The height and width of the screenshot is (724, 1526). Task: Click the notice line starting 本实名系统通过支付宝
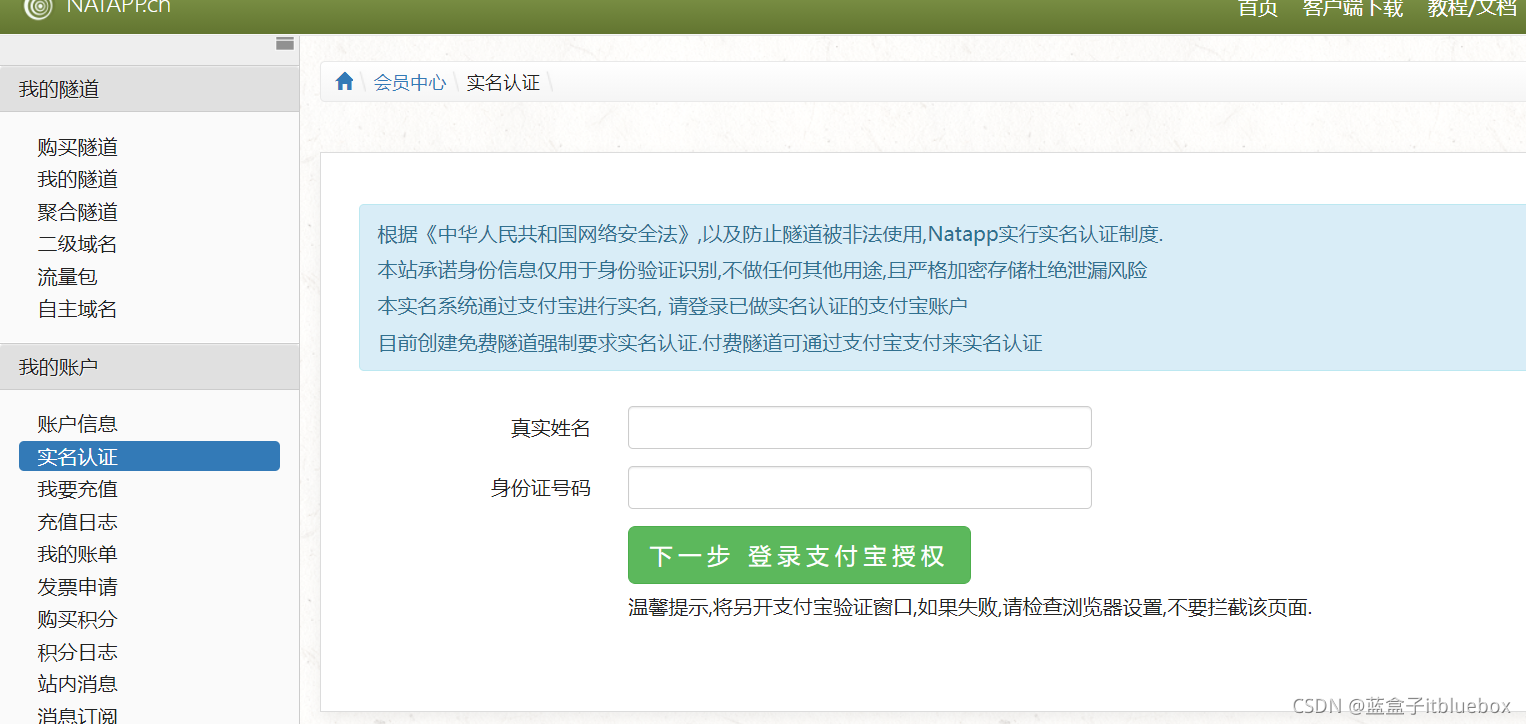coord(672,307)
